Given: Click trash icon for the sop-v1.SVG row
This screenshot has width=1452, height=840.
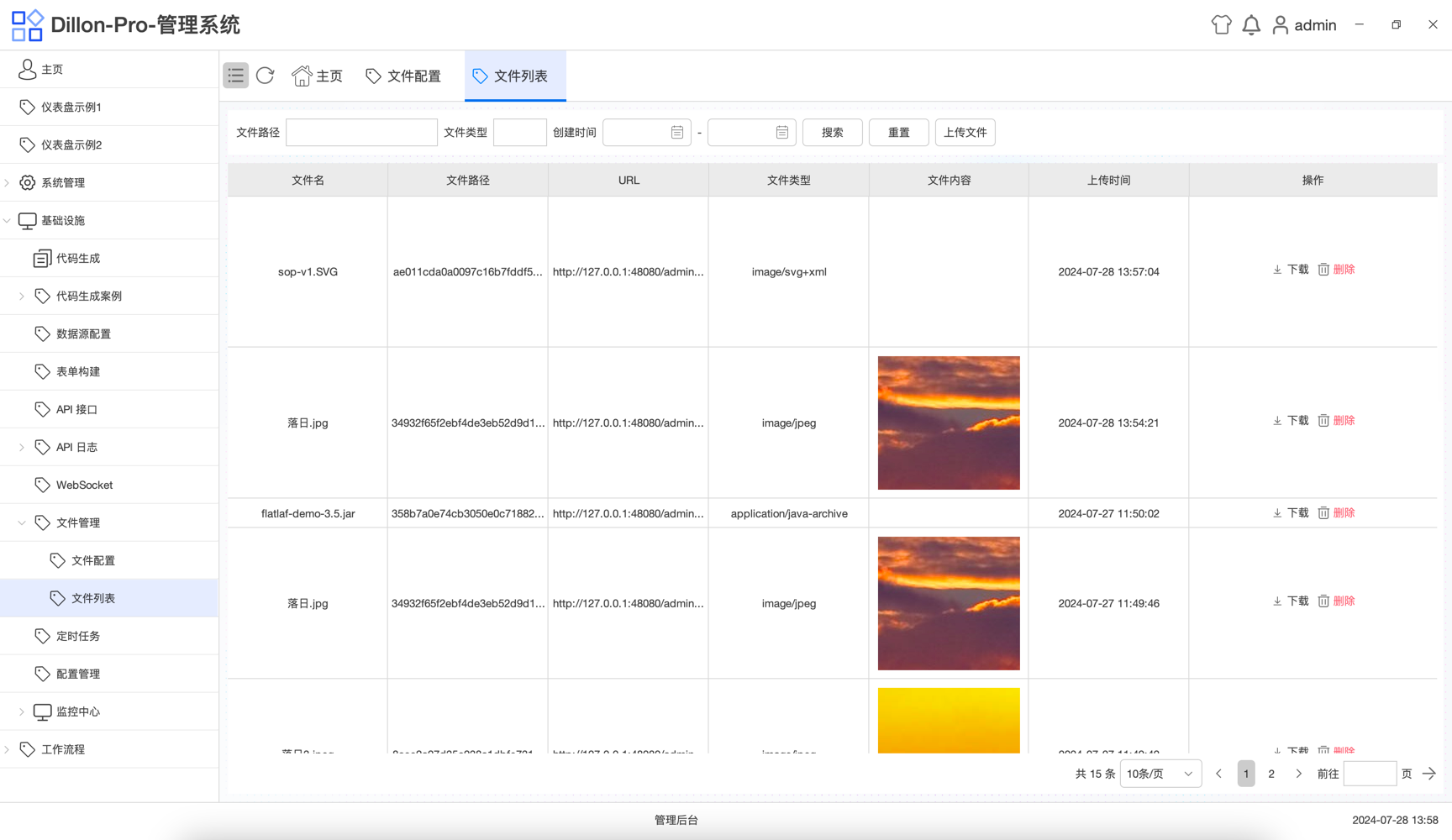Looking at the screenshot, I should click(x=1323, y=270).
